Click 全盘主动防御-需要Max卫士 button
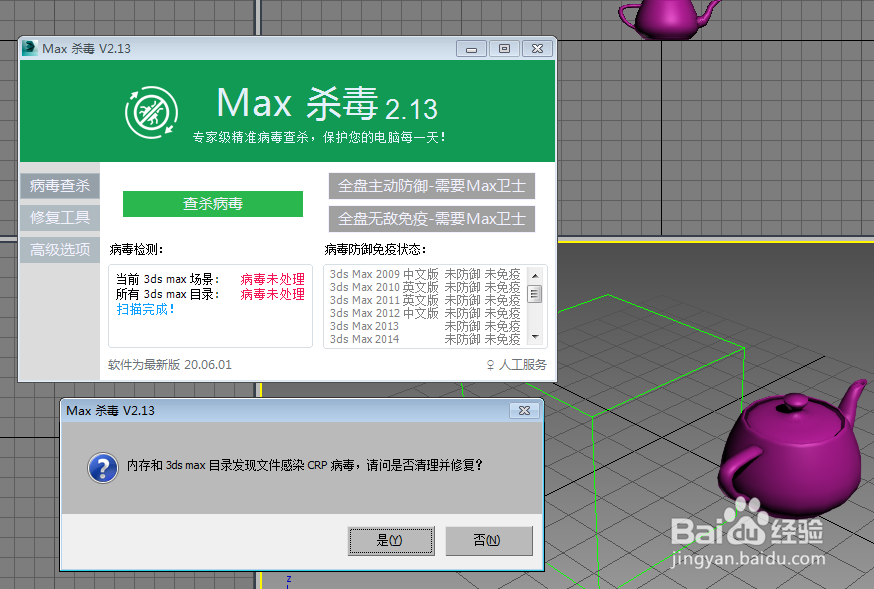Image resolution: width=874 pixels, height=589 pixels. 431,186
